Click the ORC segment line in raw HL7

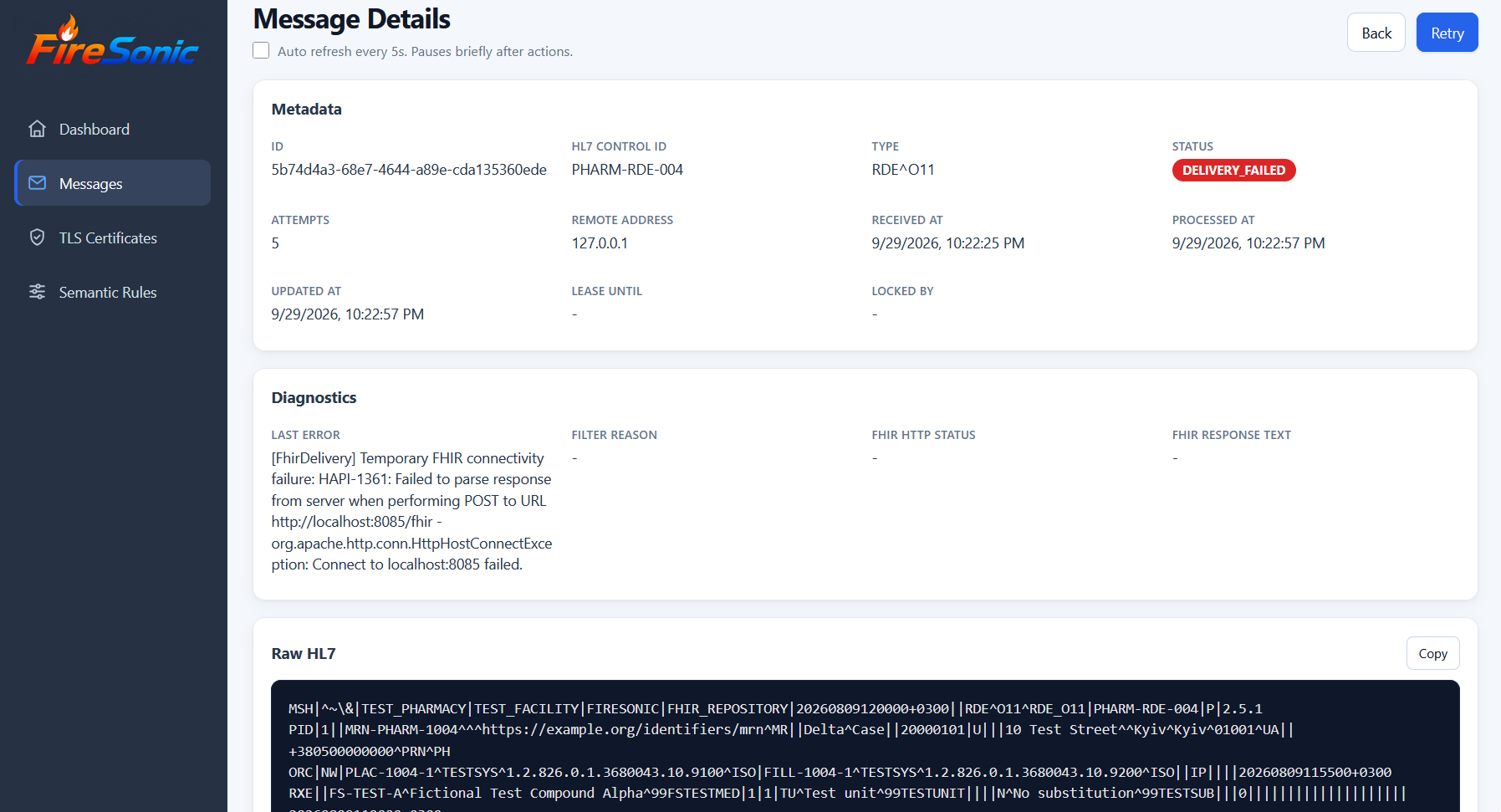[x=840, y=772]
